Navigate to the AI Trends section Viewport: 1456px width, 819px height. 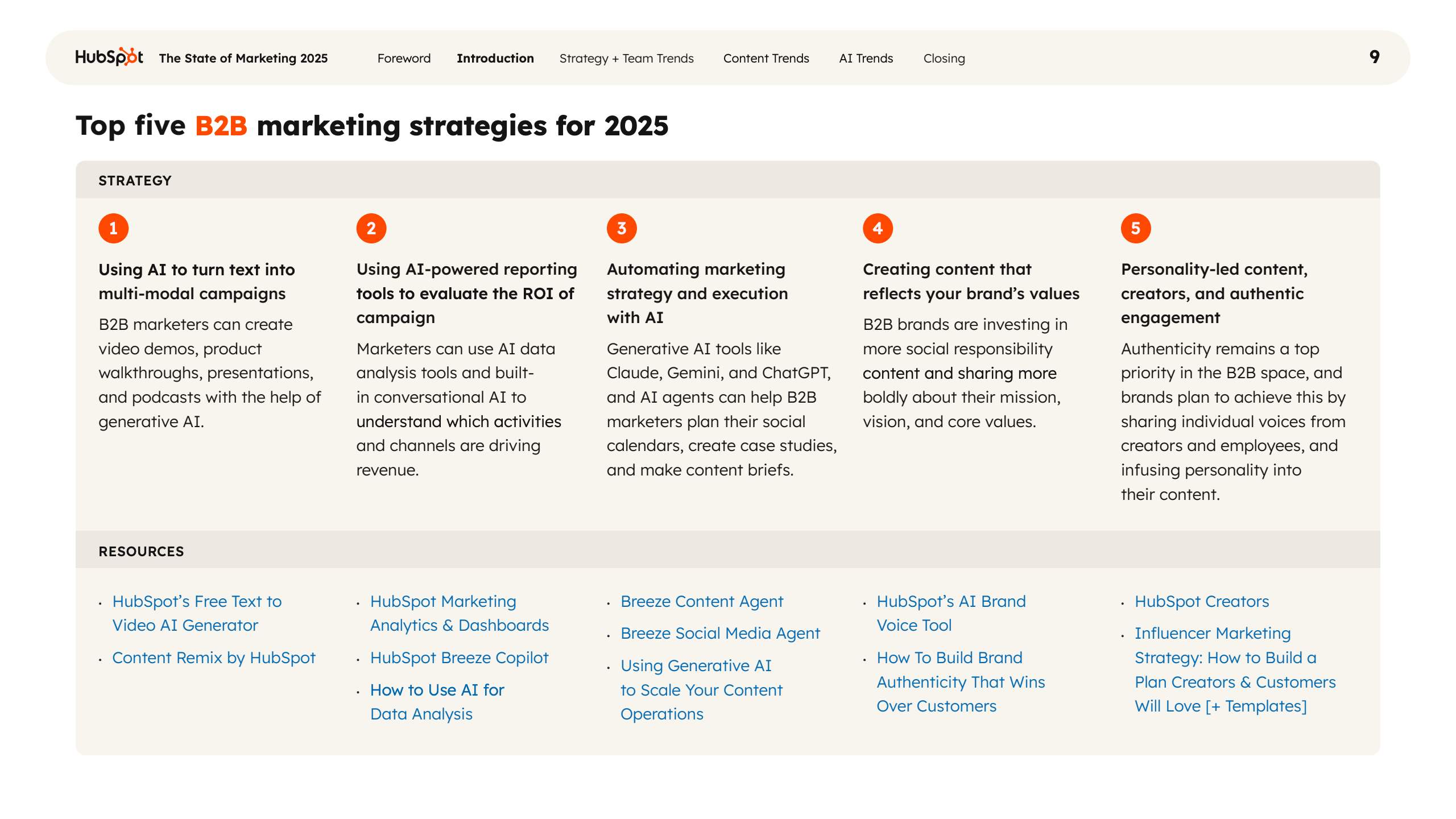click(865, 58)
